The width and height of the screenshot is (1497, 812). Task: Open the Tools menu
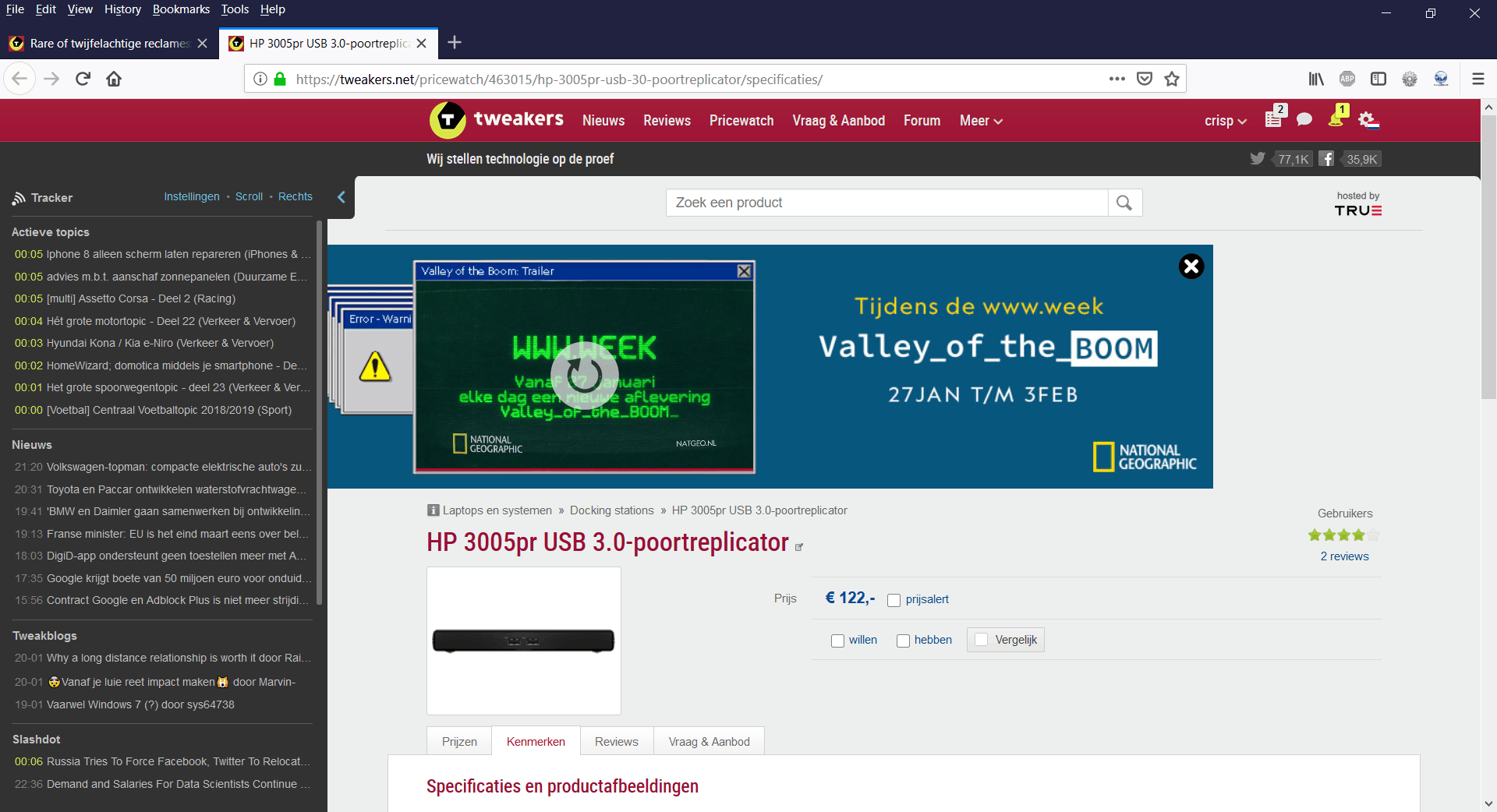coord(235,9)
